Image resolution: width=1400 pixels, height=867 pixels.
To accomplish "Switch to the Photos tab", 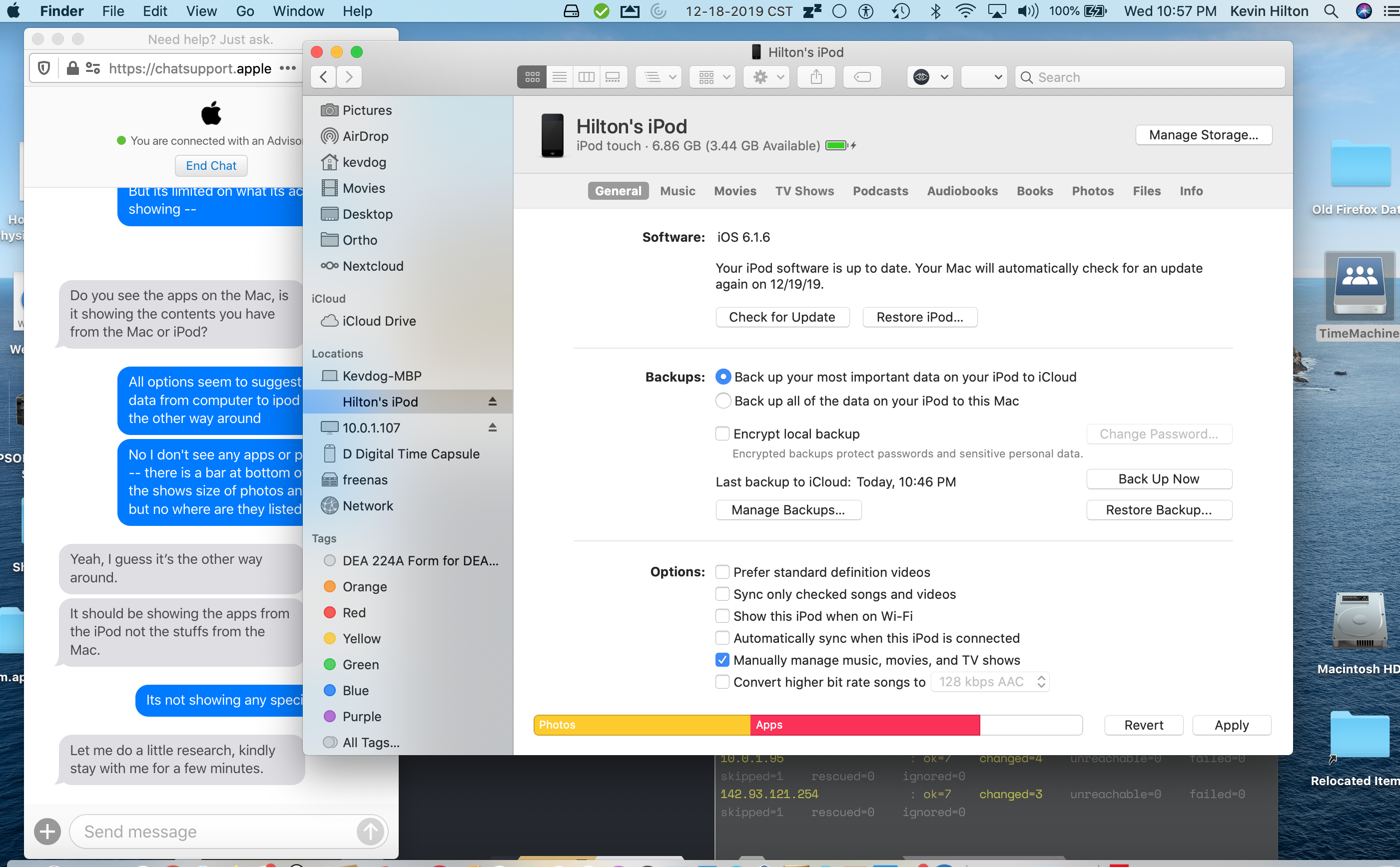I will tap(1093, 191).
